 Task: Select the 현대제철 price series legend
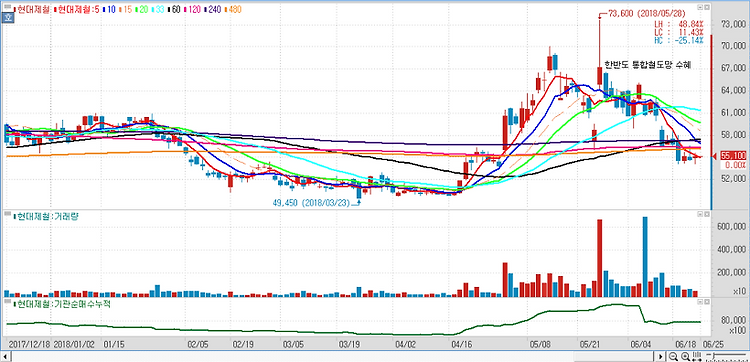[32, 9]
